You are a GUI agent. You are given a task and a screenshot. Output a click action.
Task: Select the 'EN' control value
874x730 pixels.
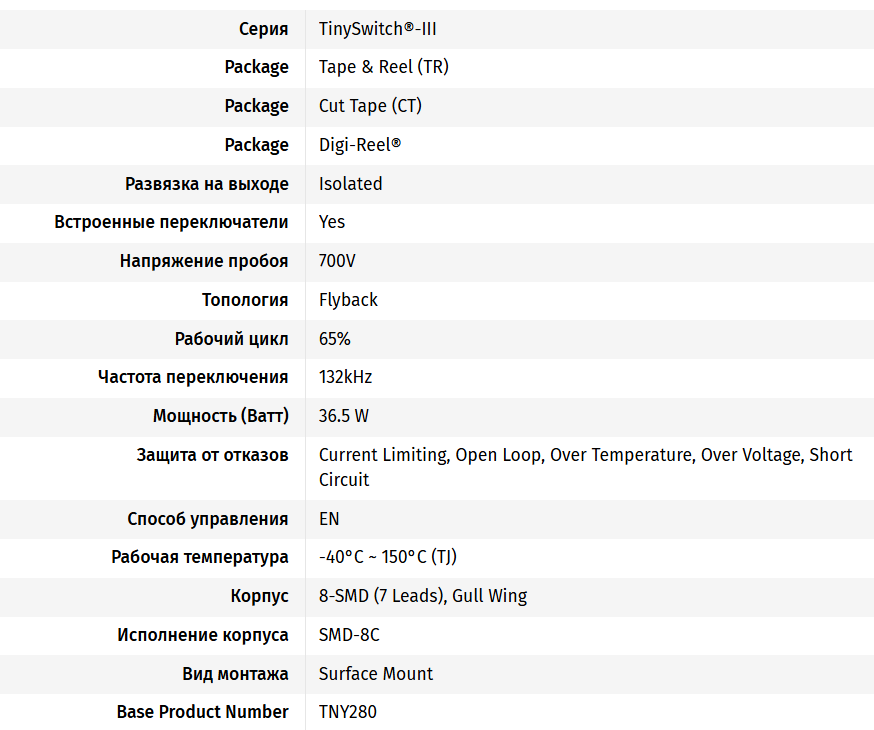coord(329,519)
